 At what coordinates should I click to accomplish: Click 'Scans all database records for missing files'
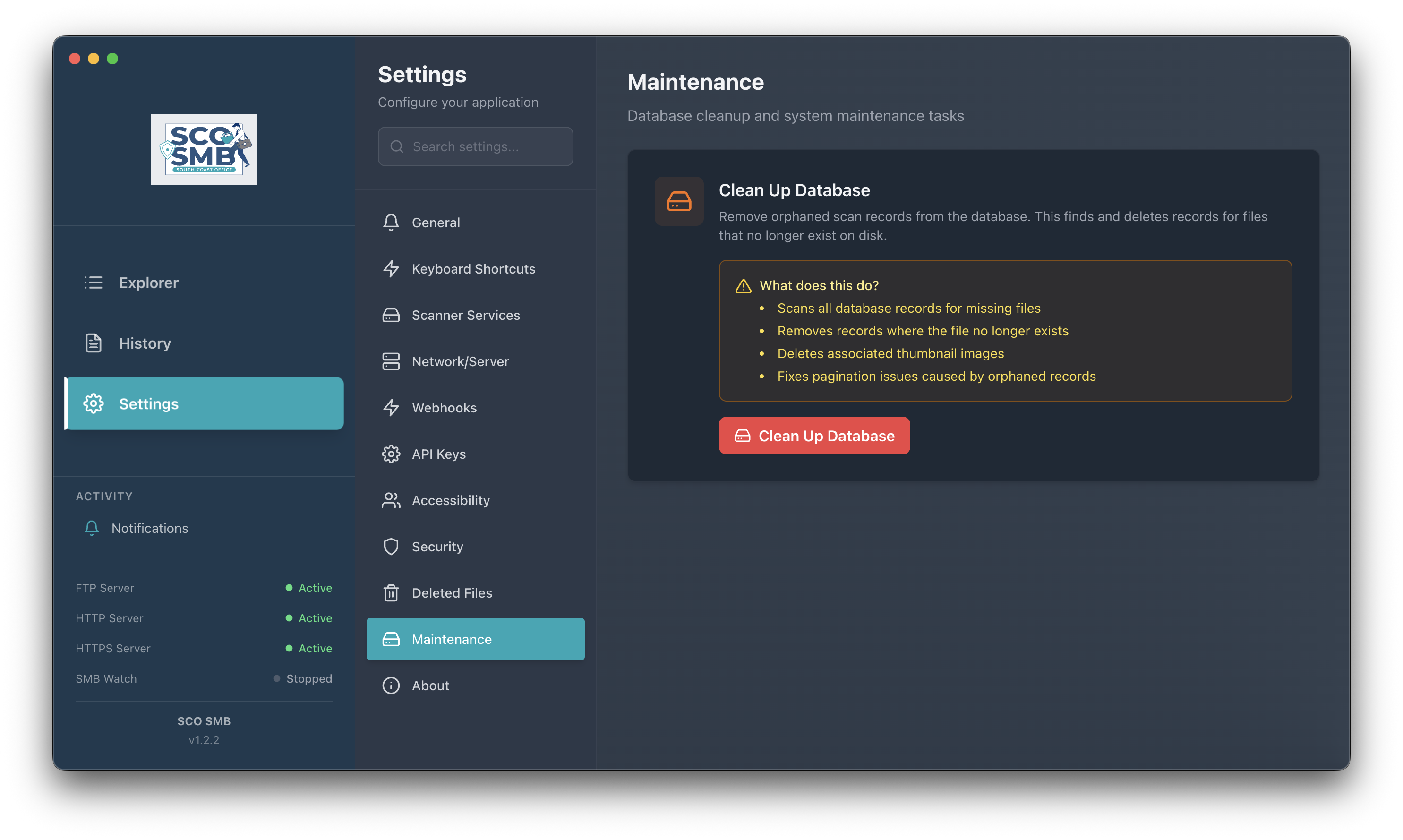(x=909, y=308)
